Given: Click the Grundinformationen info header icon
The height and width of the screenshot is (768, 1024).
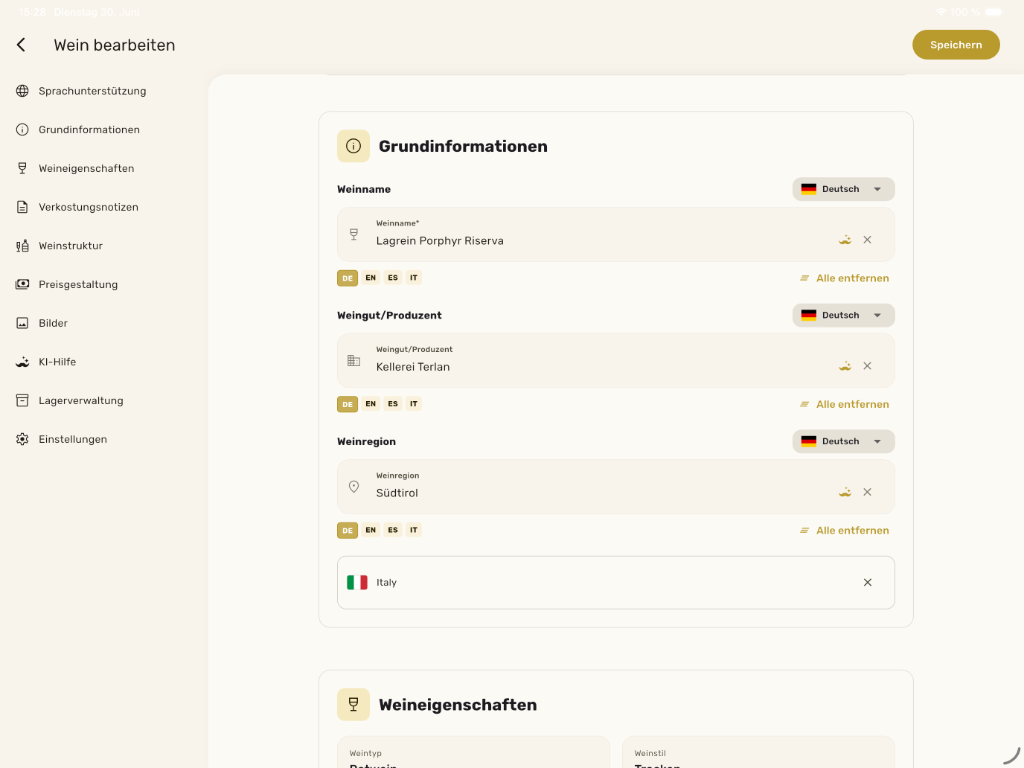Looking at the screenshot, I should pos(353,146).
